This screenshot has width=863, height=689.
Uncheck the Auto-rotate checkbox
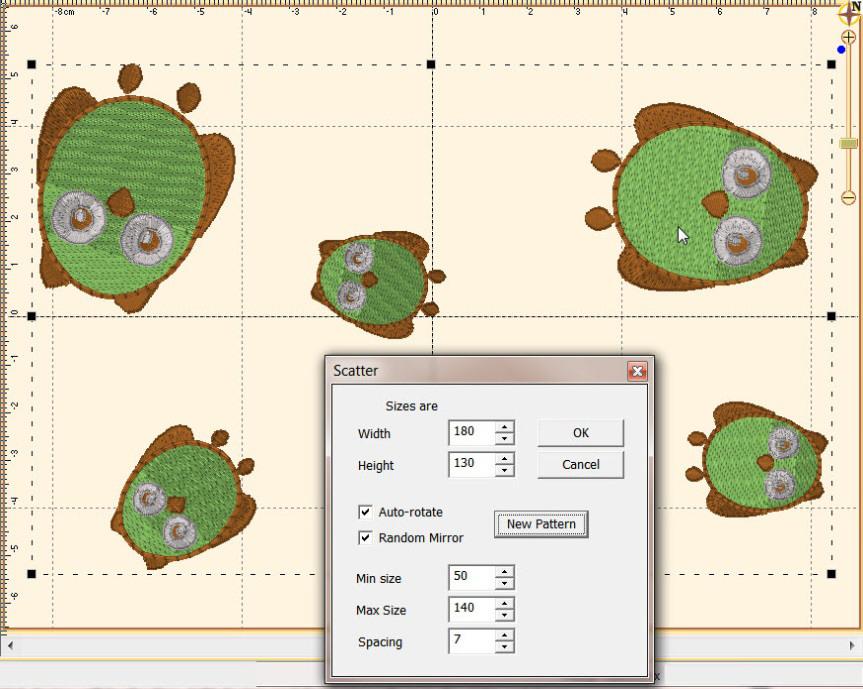[x=365, y=512]
